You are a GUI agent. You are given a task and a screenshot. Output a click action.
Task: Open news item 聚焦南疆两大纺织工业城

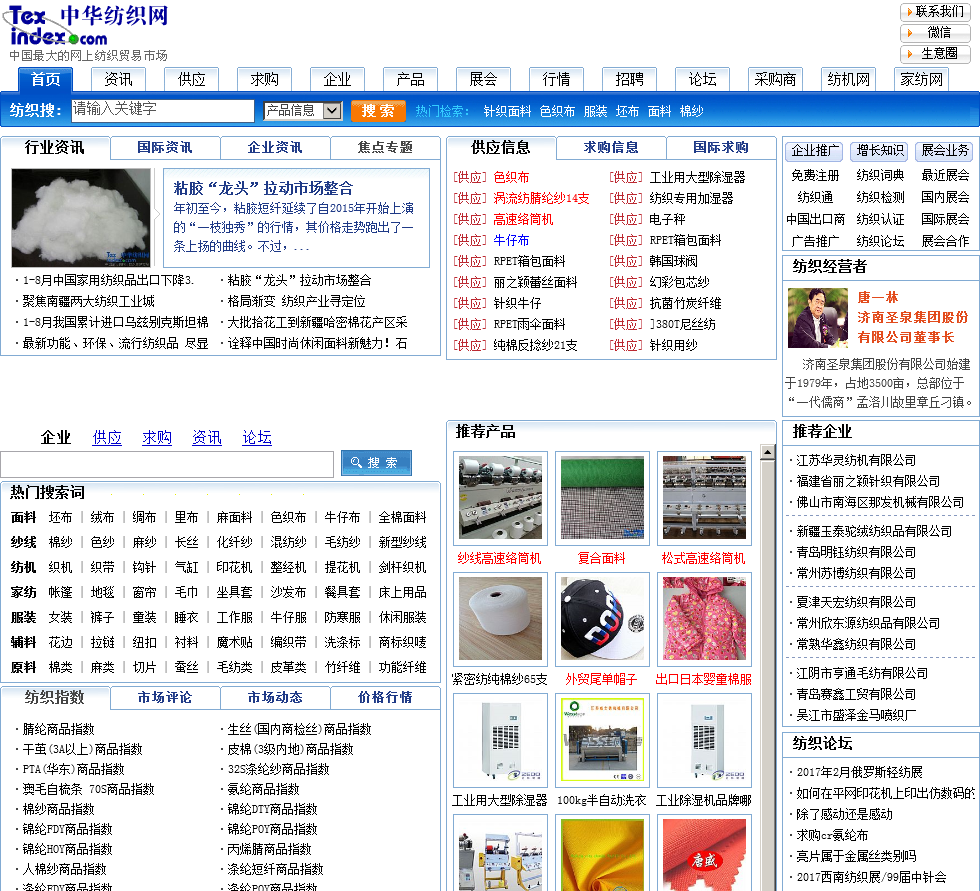click(89, 301)
